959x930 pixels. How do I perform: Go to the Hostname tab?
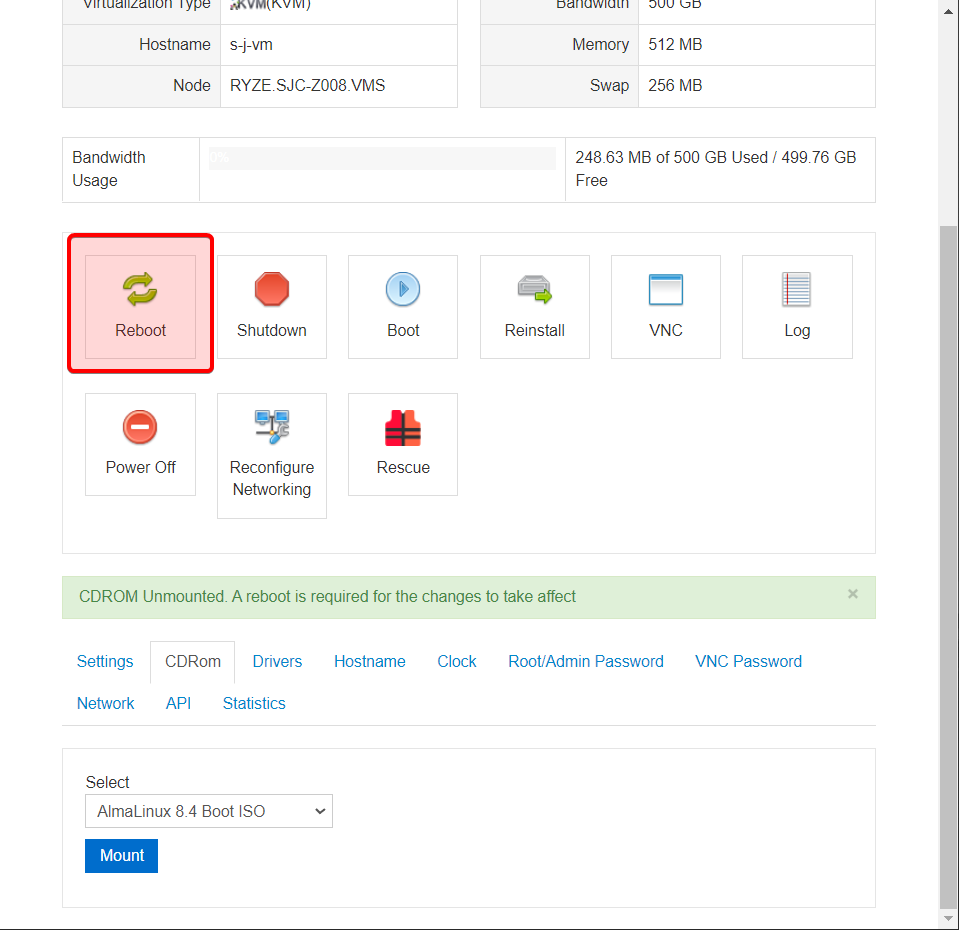click(x=369, y=661)
